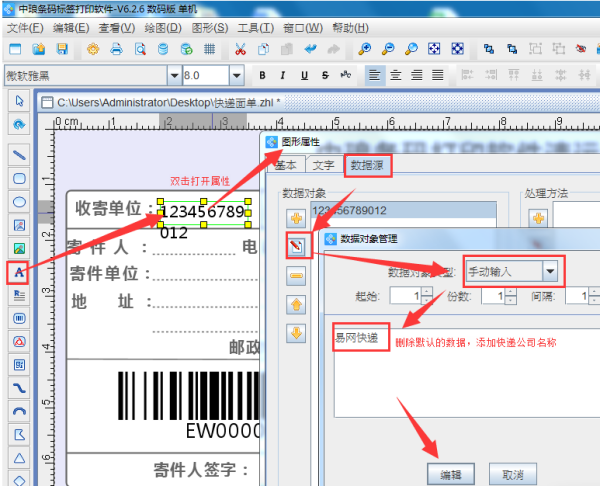Click the Zoom Out magnifier icon
Viewport: 600px width, 486px height.
pyautogui.click(x=388, y=49)
